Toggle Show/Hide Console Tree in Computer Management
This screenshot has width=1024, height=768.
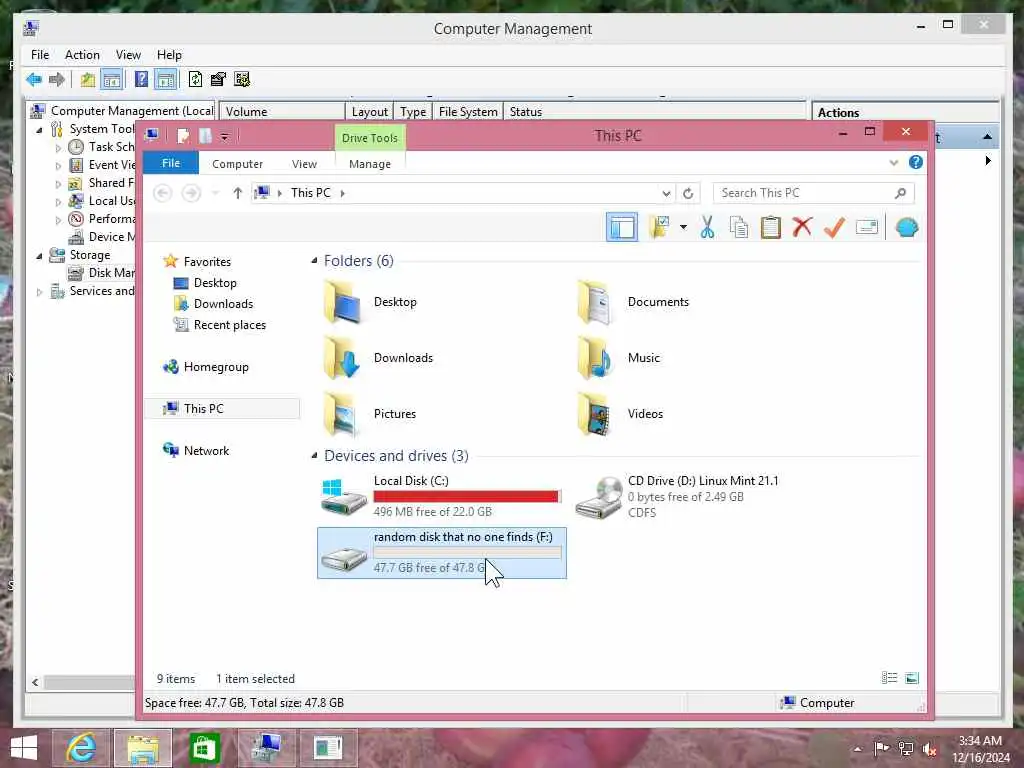(x=112, y=80)
